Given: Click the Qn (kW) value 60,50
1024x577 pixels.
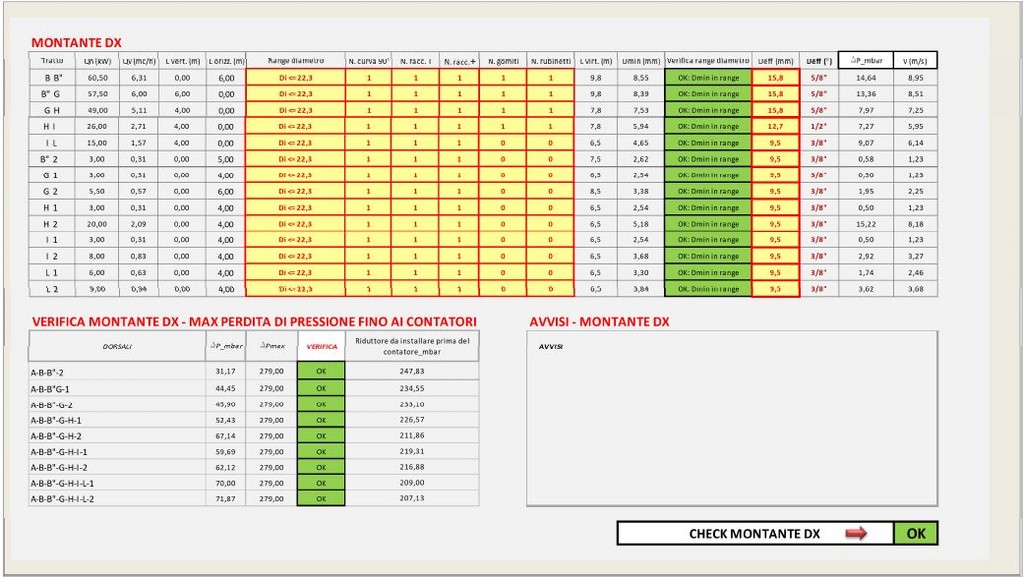Looking at the screenshot, I should tap(98, 78).
